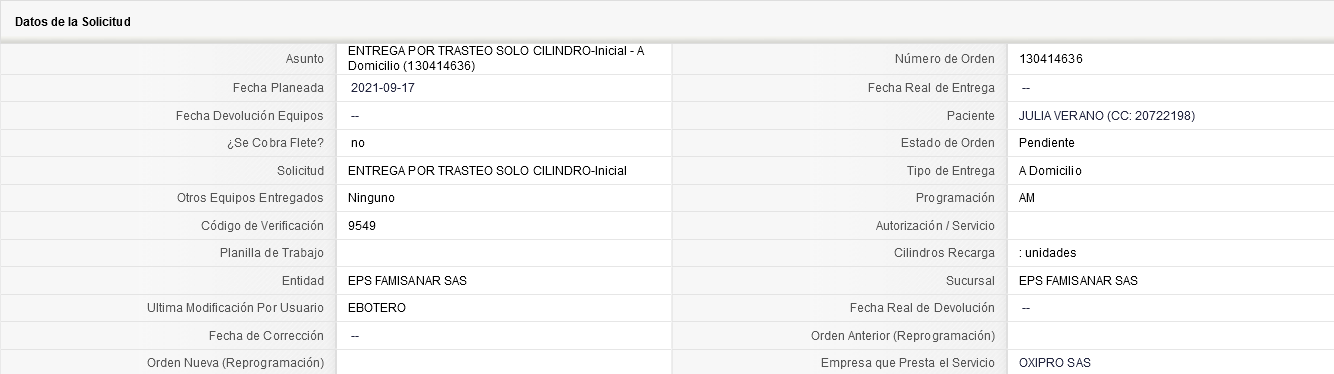The image size is (1334, 374).
Task: Click the empty Orden Nueva (Reprogramación) field
Action: click(504, 362)
